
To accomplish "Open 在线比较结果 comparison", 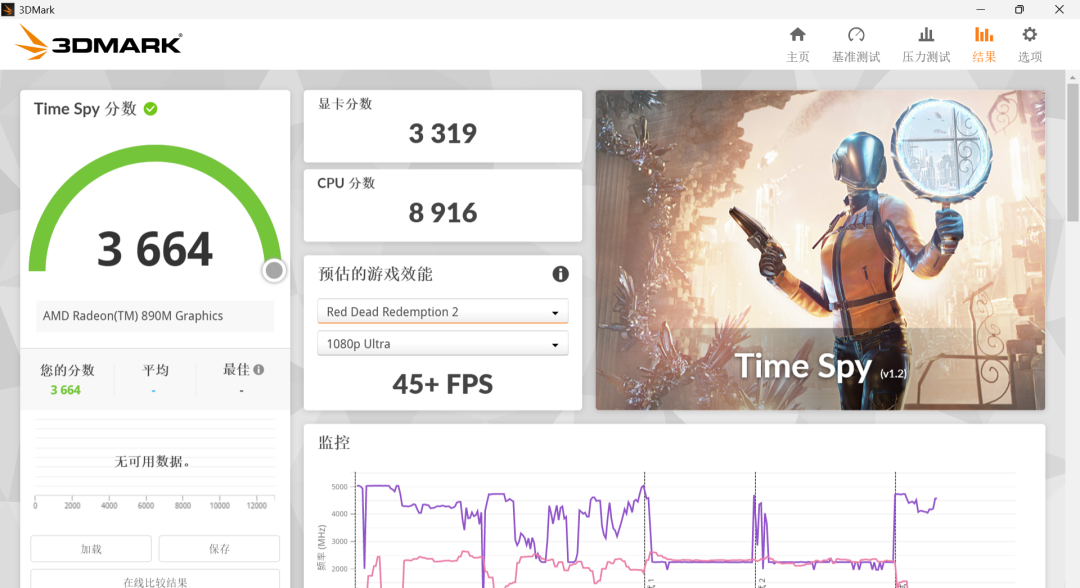I will pyautogui.click(x=155, y=582).
